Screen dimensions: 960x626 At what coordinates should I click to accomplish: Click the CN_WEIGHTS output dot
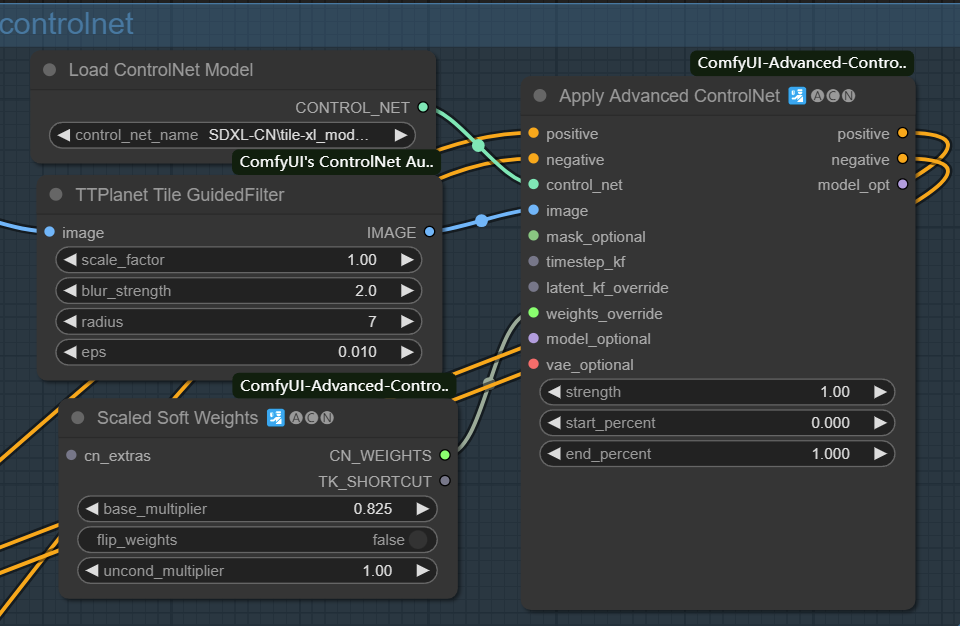click(x=446, y=455)
